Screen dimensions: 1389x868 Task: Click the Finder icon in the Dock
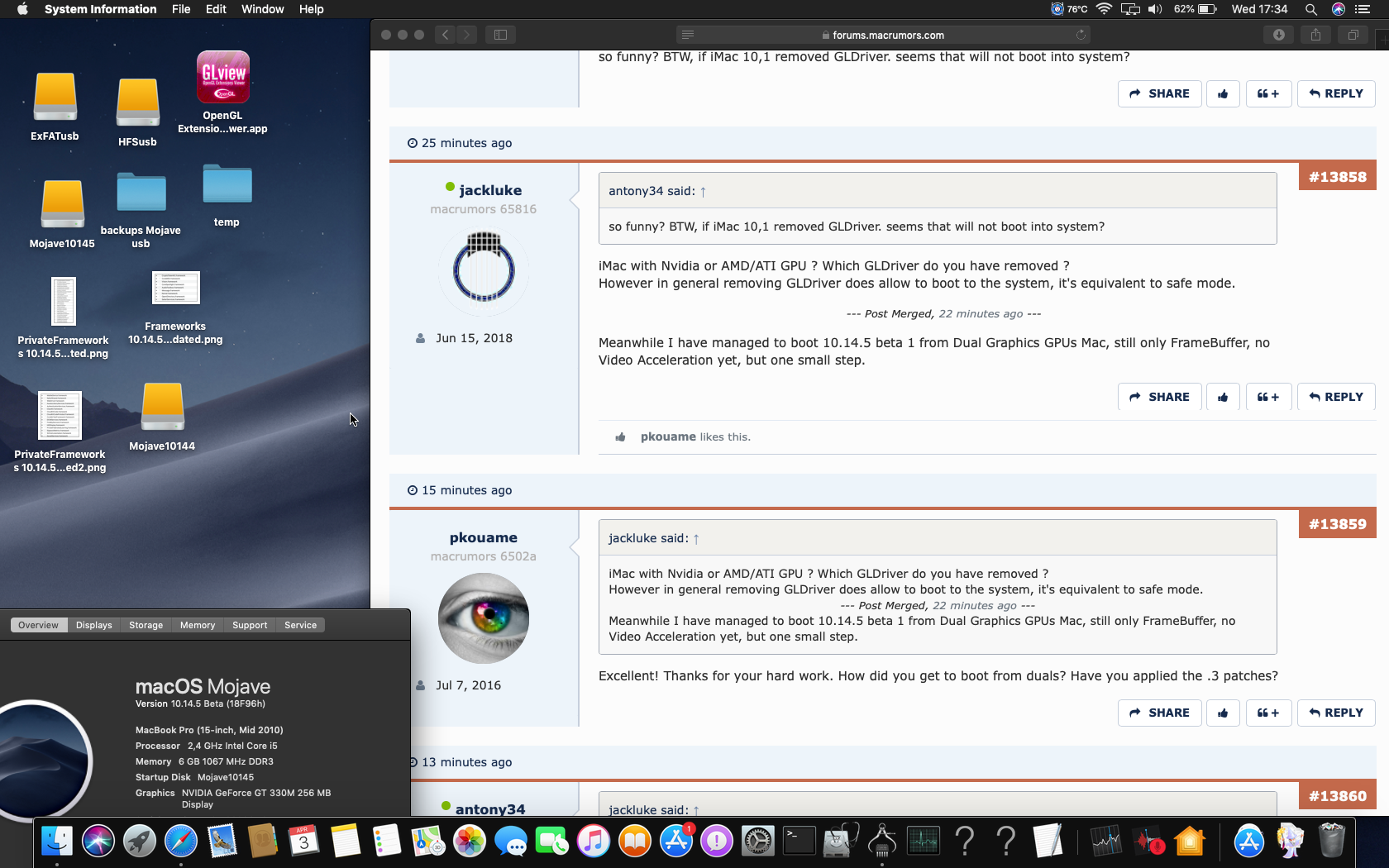(x=57, y=842)
